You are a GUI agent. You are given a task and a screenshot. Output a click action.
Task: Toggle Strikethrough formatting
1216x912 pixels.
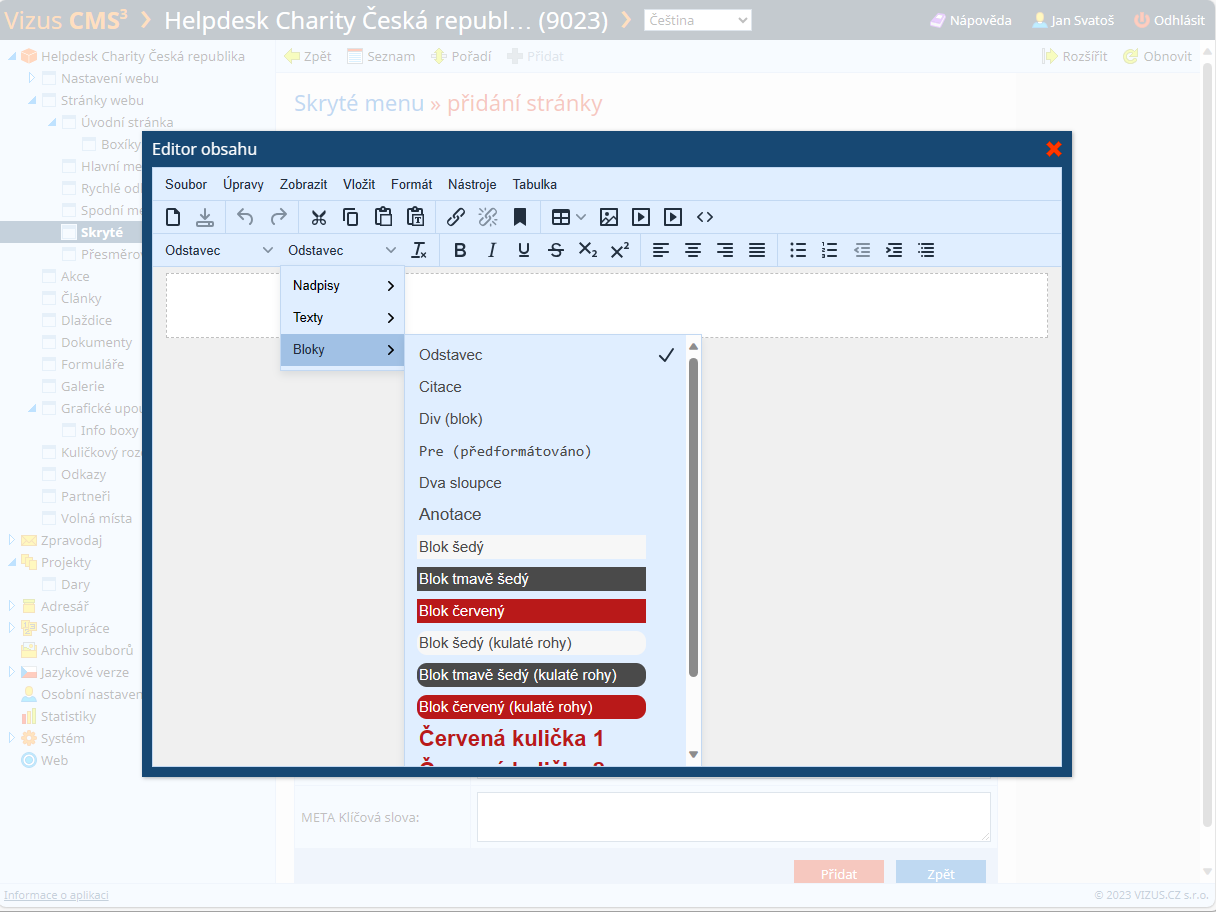tap(556, 250)
